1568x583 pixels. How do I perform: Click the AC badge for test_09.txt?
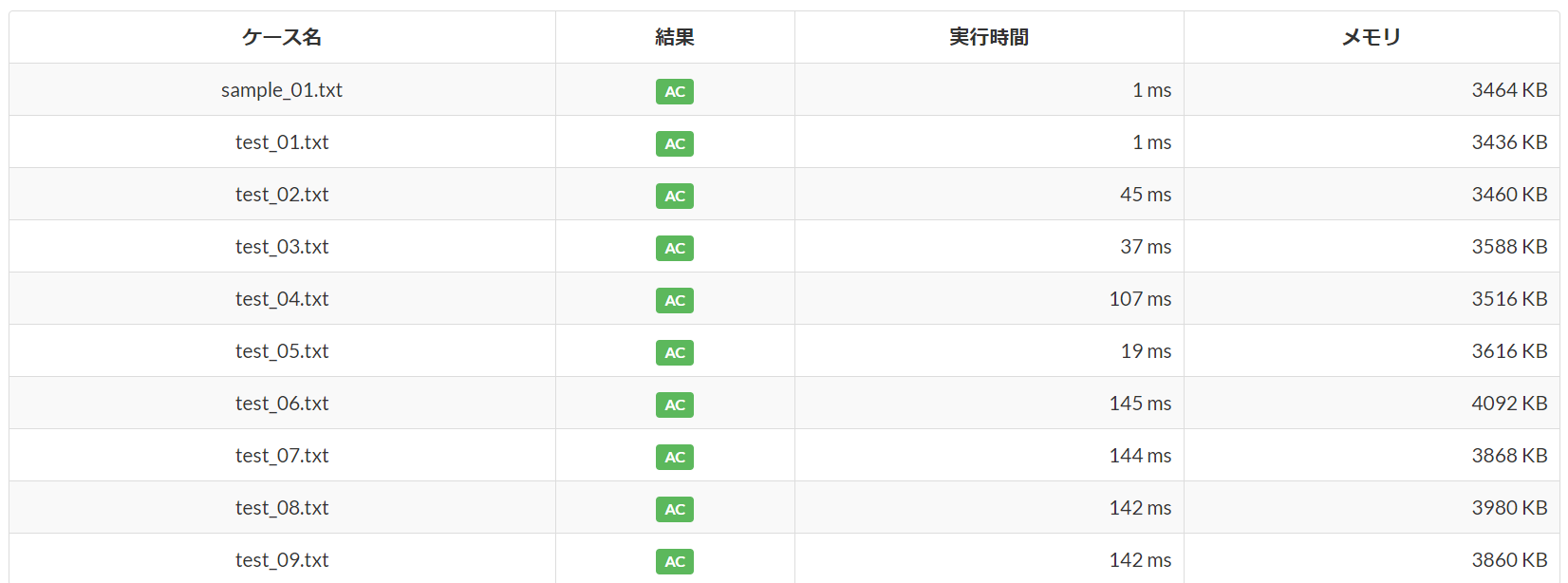(675, 561)
